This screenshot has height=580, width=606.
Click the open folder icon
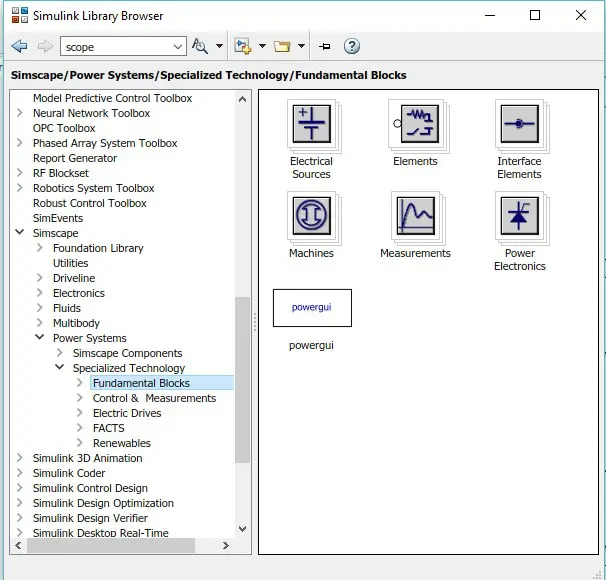[x=282, y=46]
